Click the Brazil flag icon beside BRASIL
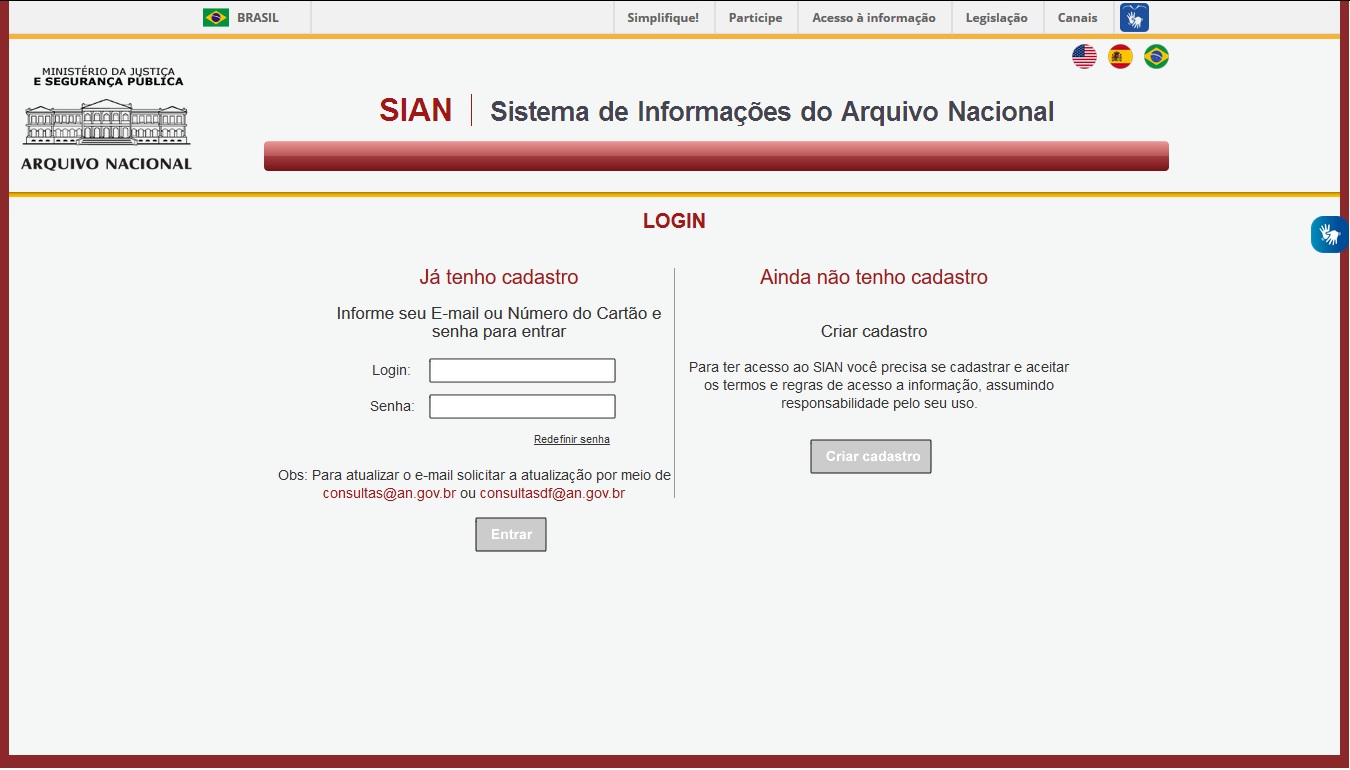 point(216,18)
